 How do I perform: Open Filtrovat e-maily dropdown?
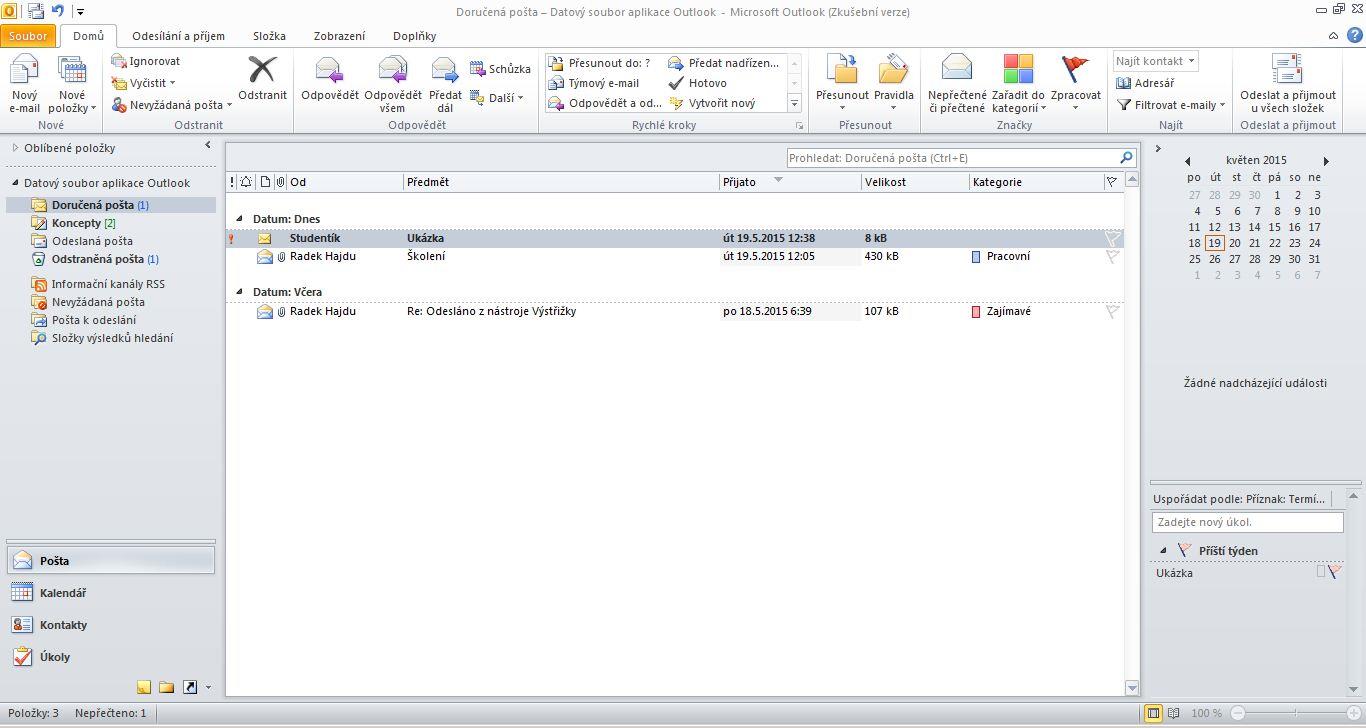coord(1171,105)
